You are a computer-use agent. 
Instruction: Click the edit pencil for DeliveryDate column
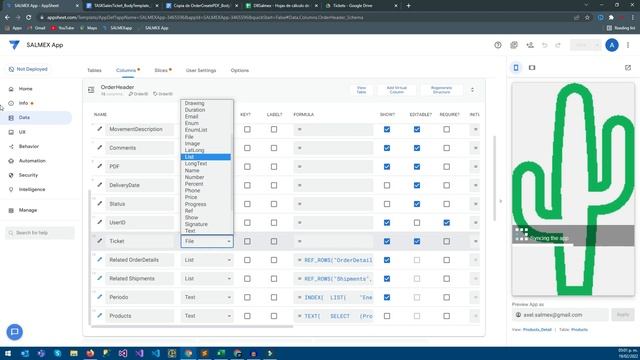(100, 185)
